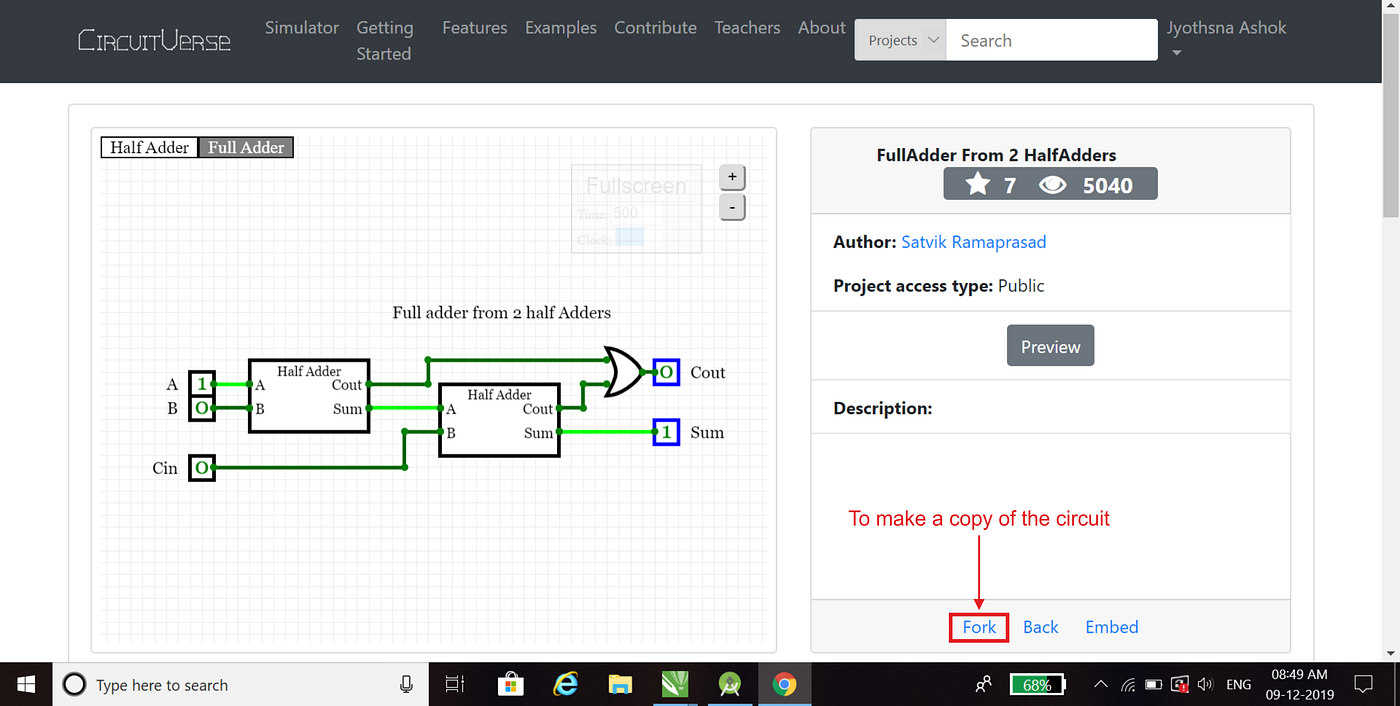
Task: Click the microphone icon in the taskbar search
Action: (x=406, y=684)
